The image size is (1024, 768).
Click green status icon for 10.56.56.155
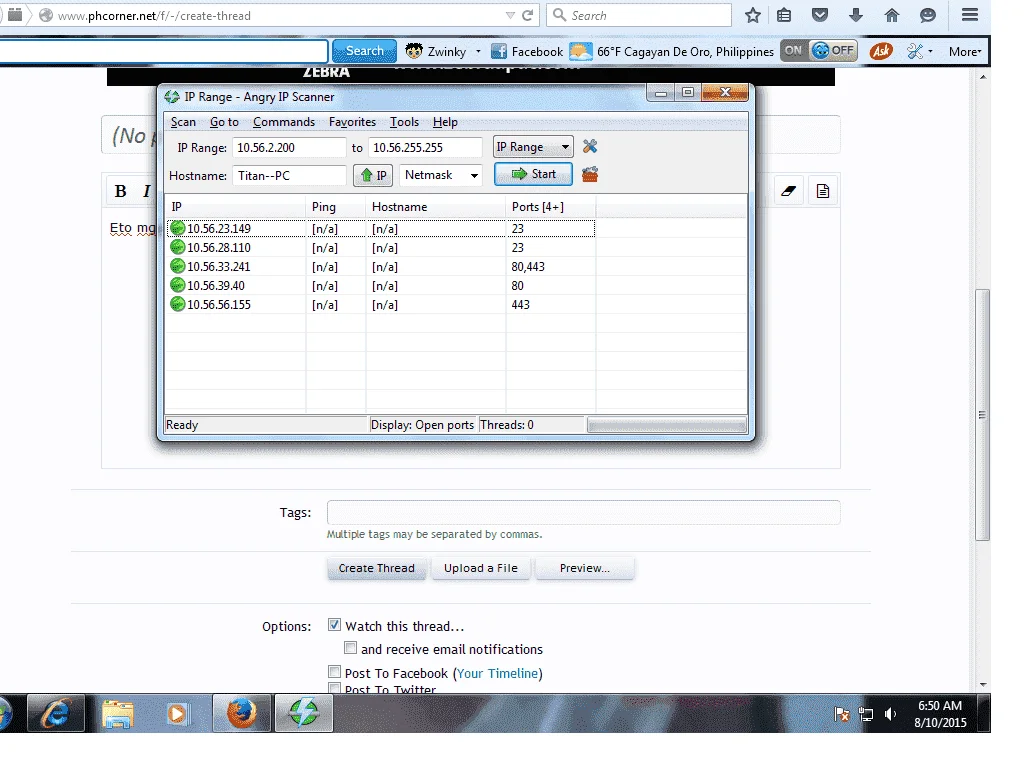(x=178, y=304)
